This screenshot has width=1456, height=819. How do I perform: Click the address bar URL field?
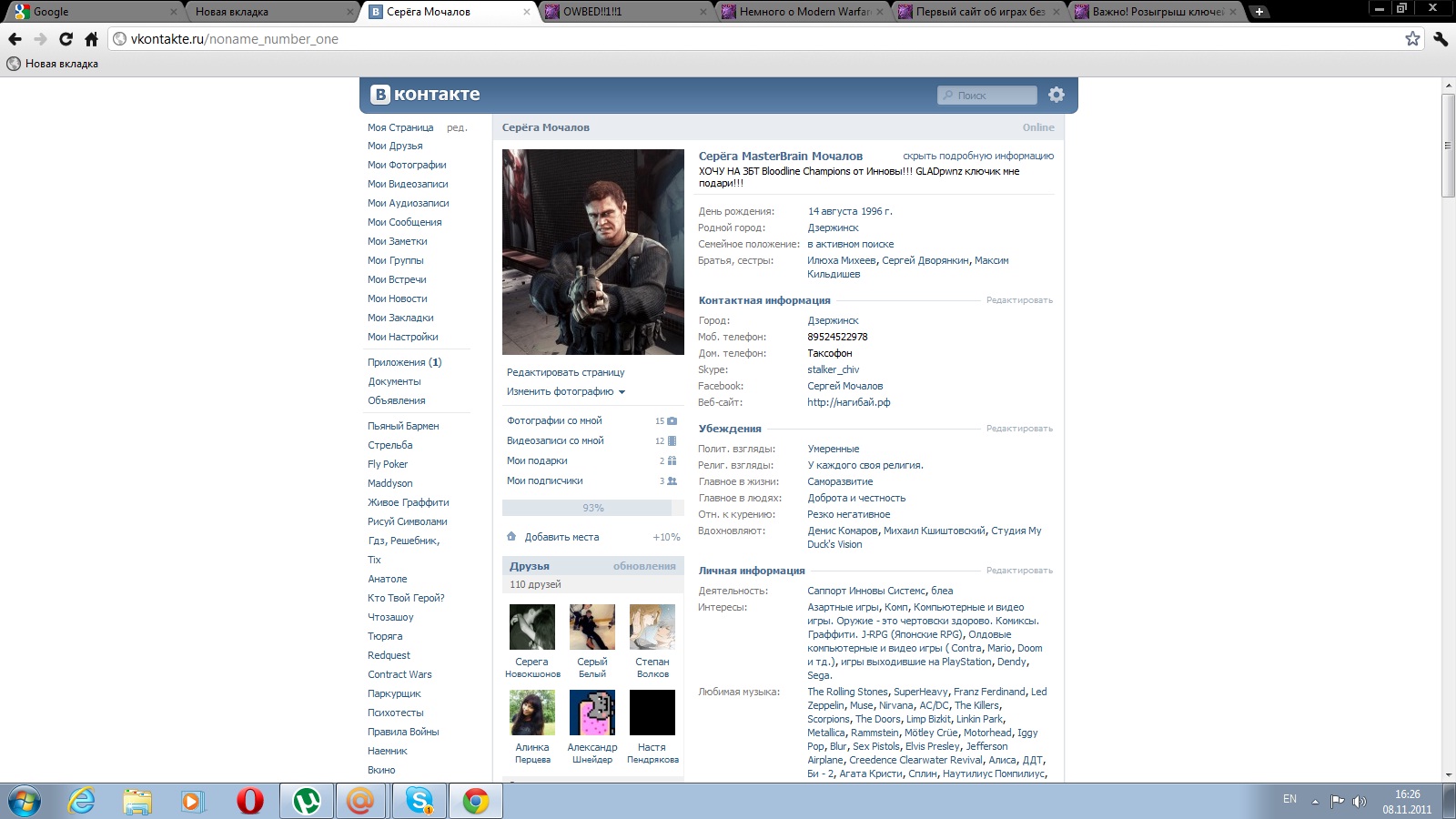point(764,39)
